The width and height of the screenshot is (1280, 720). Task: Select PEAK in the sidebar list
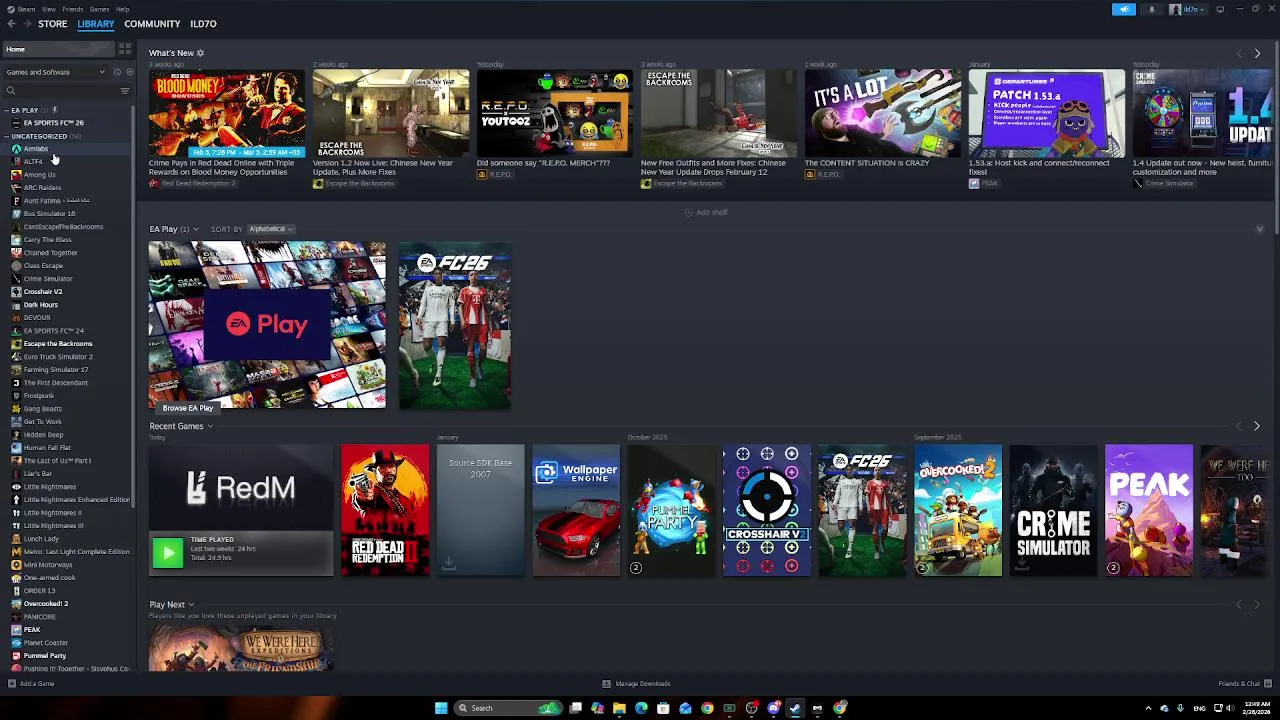point(32,629)
